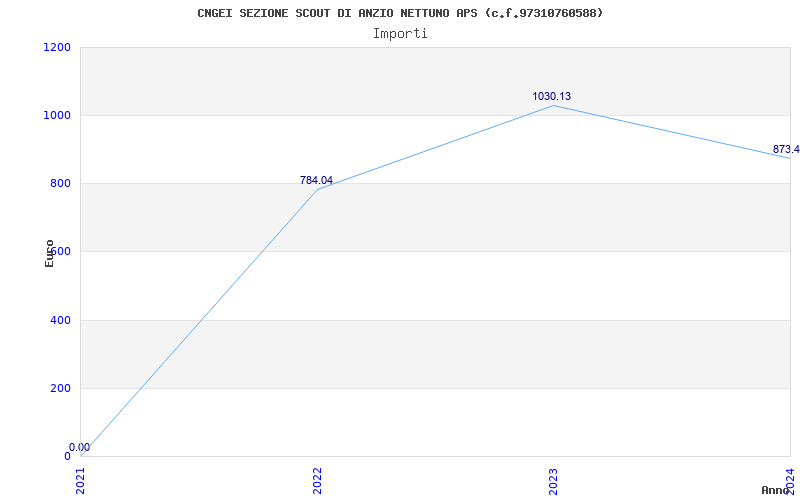This screenshot has height=500, width=800.
Task: Select the Importi subtitle
Action: tap(400, 34)
